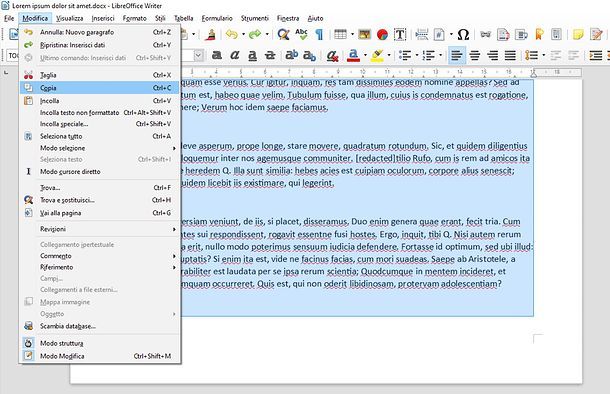Insert text box with the T icon
The image size is (610, 394).
[400, 35]
